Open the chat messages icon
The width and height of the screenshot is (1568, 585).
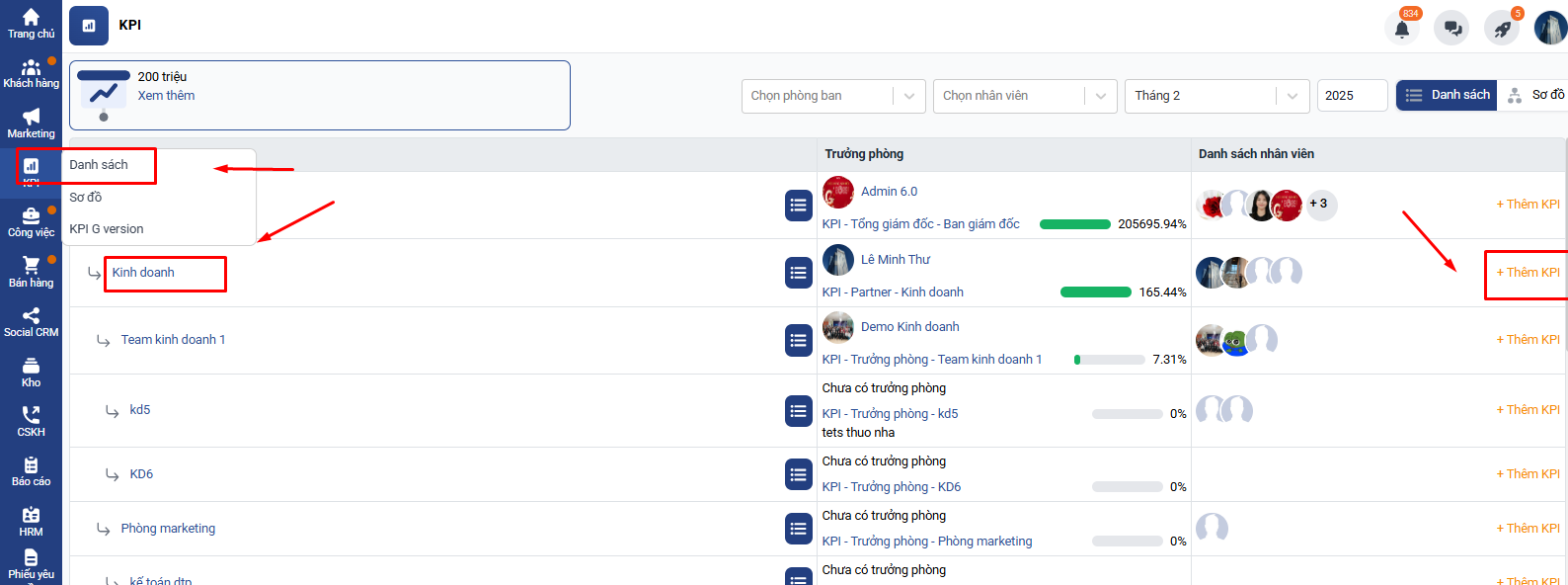pos(1451,29)
